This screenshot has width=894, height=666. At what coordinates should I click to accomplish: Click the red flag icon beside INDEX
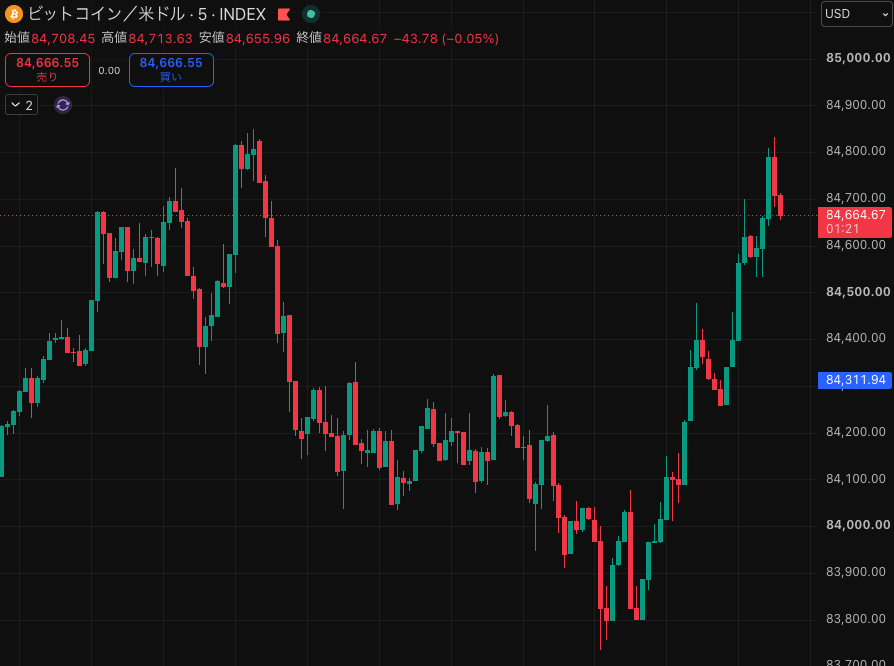click(x=284, y=14)
